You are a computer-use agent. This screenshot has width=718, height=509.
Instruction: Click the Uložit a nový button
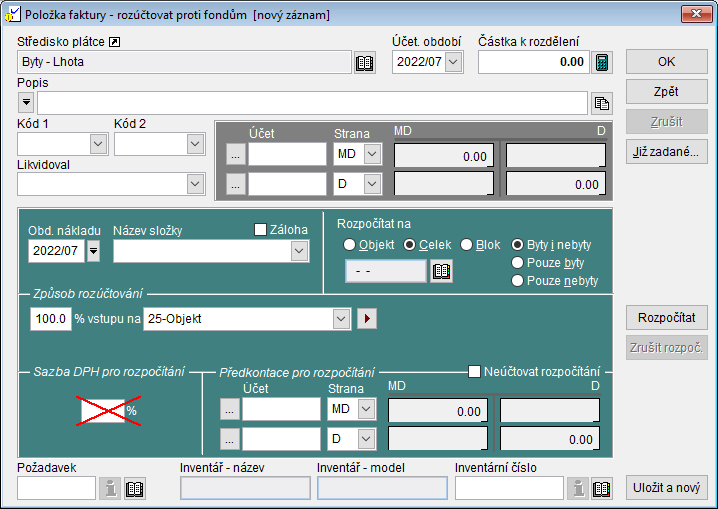[x=666, y=487]
